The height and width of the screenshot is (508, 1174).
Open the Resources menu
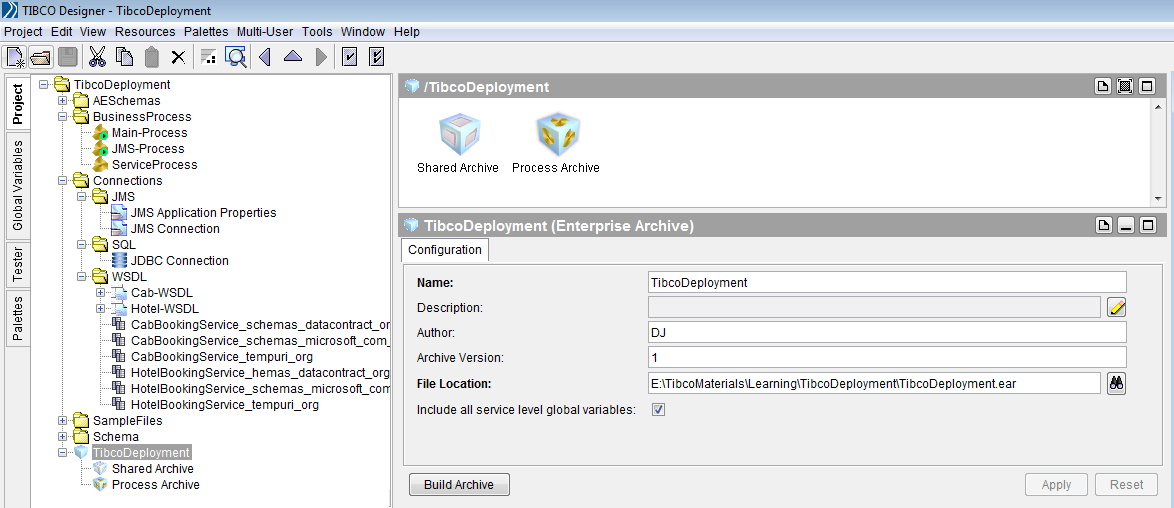[x=145, y=31]
